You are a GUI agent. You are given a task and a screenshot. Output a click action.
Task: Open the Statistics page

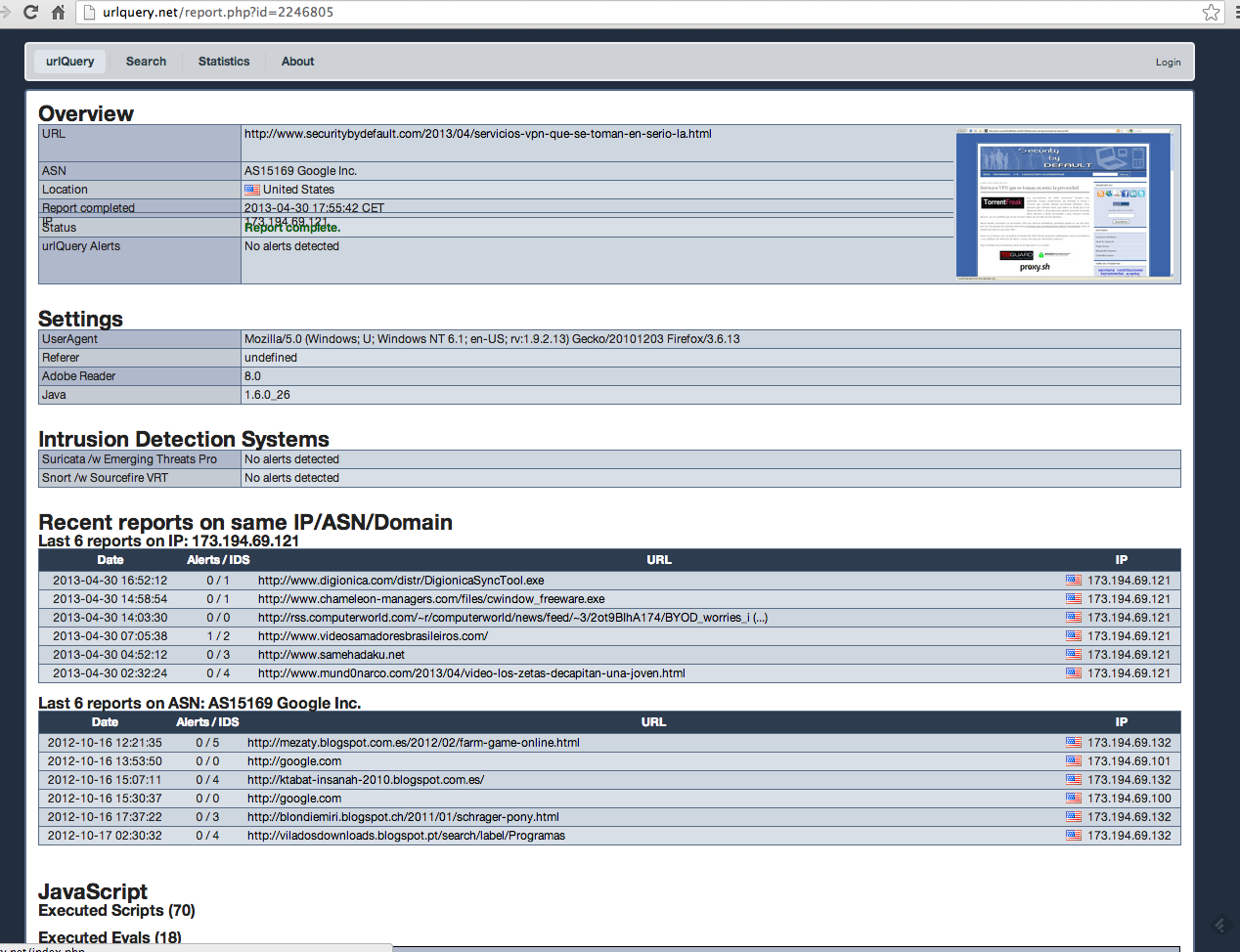click(223, 61)
